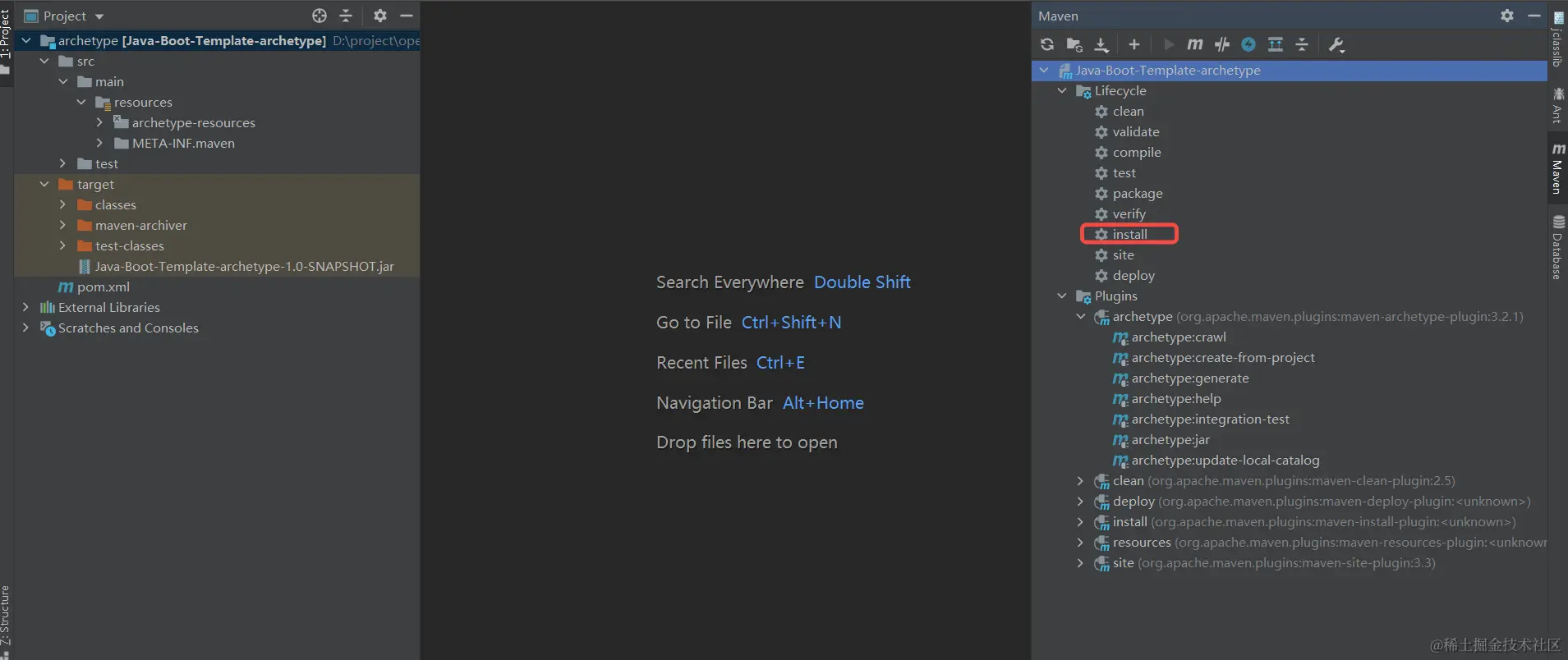Viewport: 1568px width, 660px height.
Task: Expand the META-INF.maven folder
Action: click(x=99, y=143)
